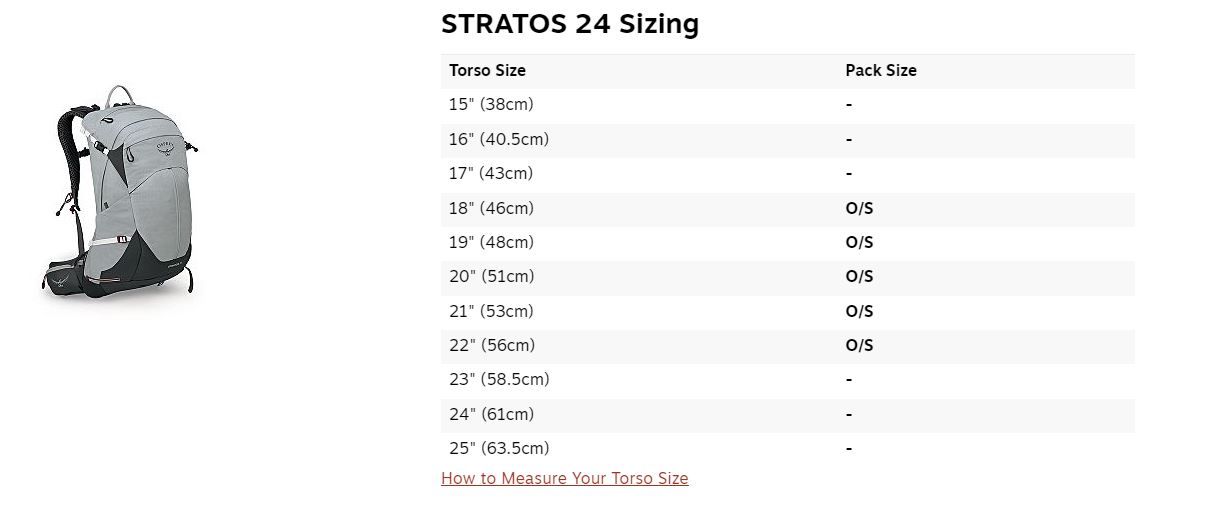Click the 21" (53cm) torso size row
1221x508 pixels.
pyautogui.click(x=788, y=311)
